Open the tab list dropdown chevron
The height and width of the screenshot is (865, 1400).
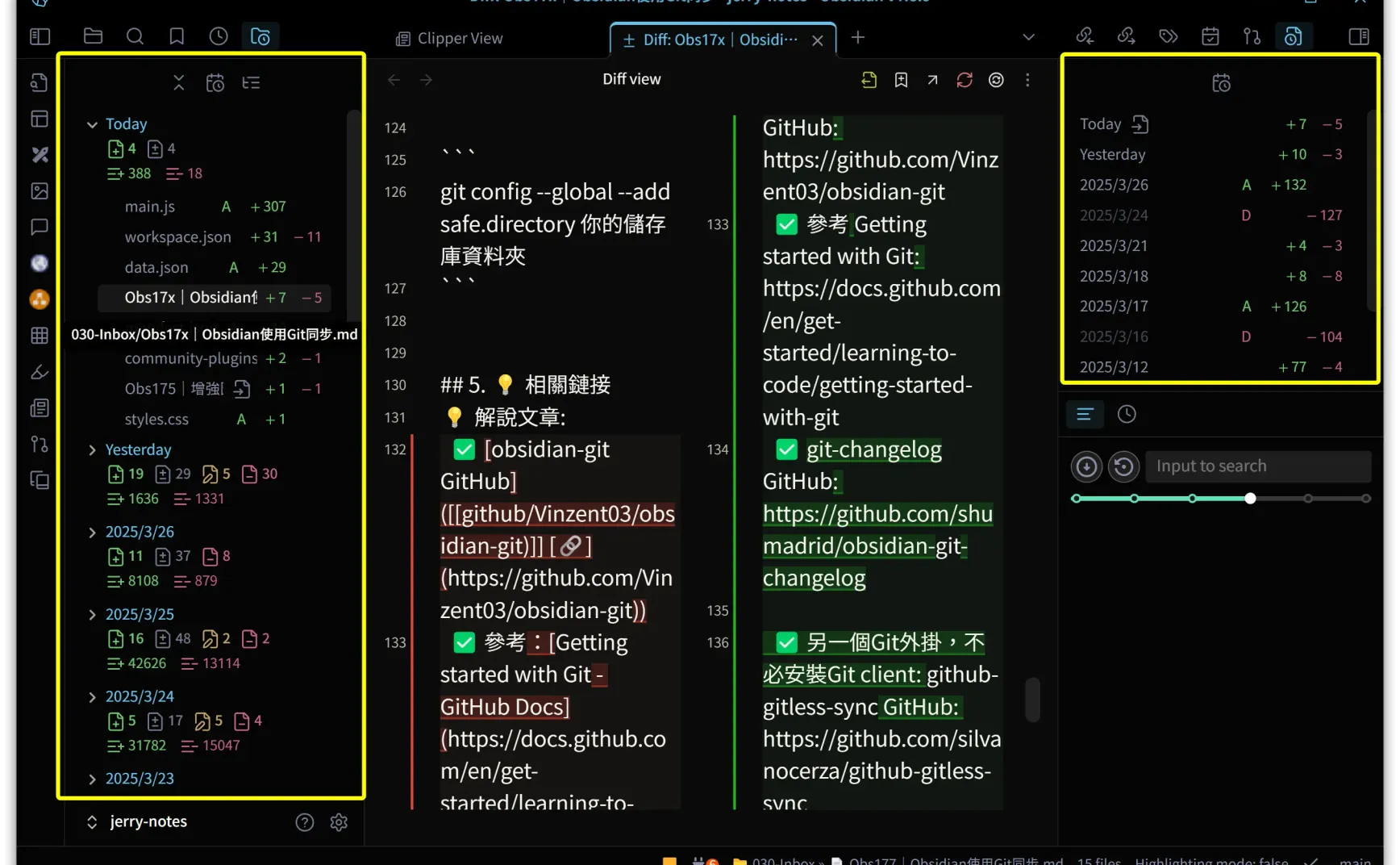click(1028, 37)
